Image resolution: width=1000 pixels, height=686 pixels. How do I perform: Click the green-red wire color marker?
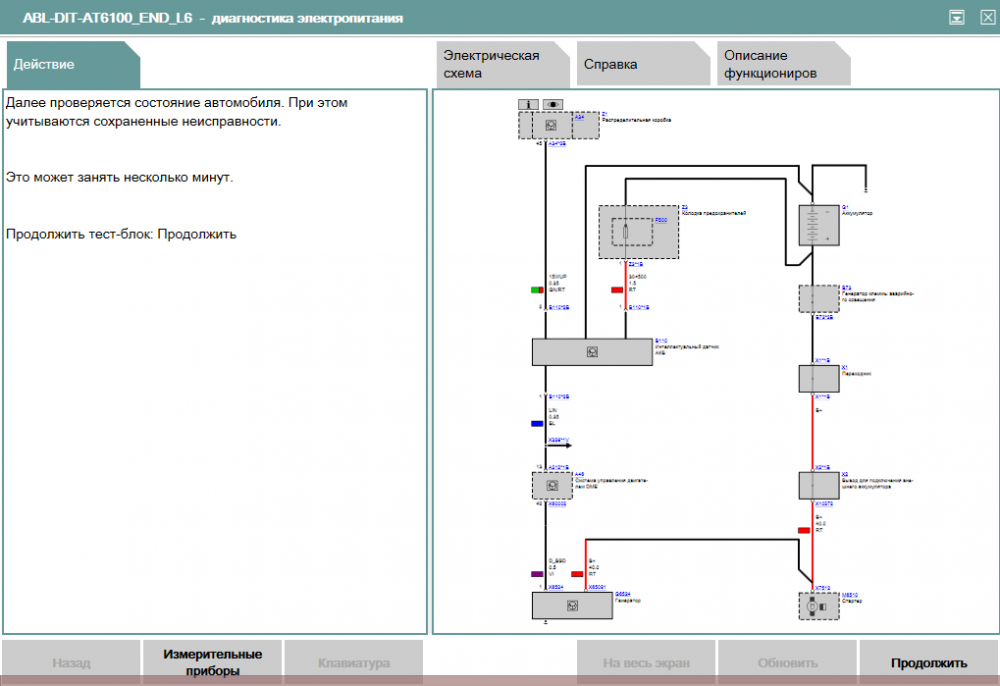(x=536, y=290)
